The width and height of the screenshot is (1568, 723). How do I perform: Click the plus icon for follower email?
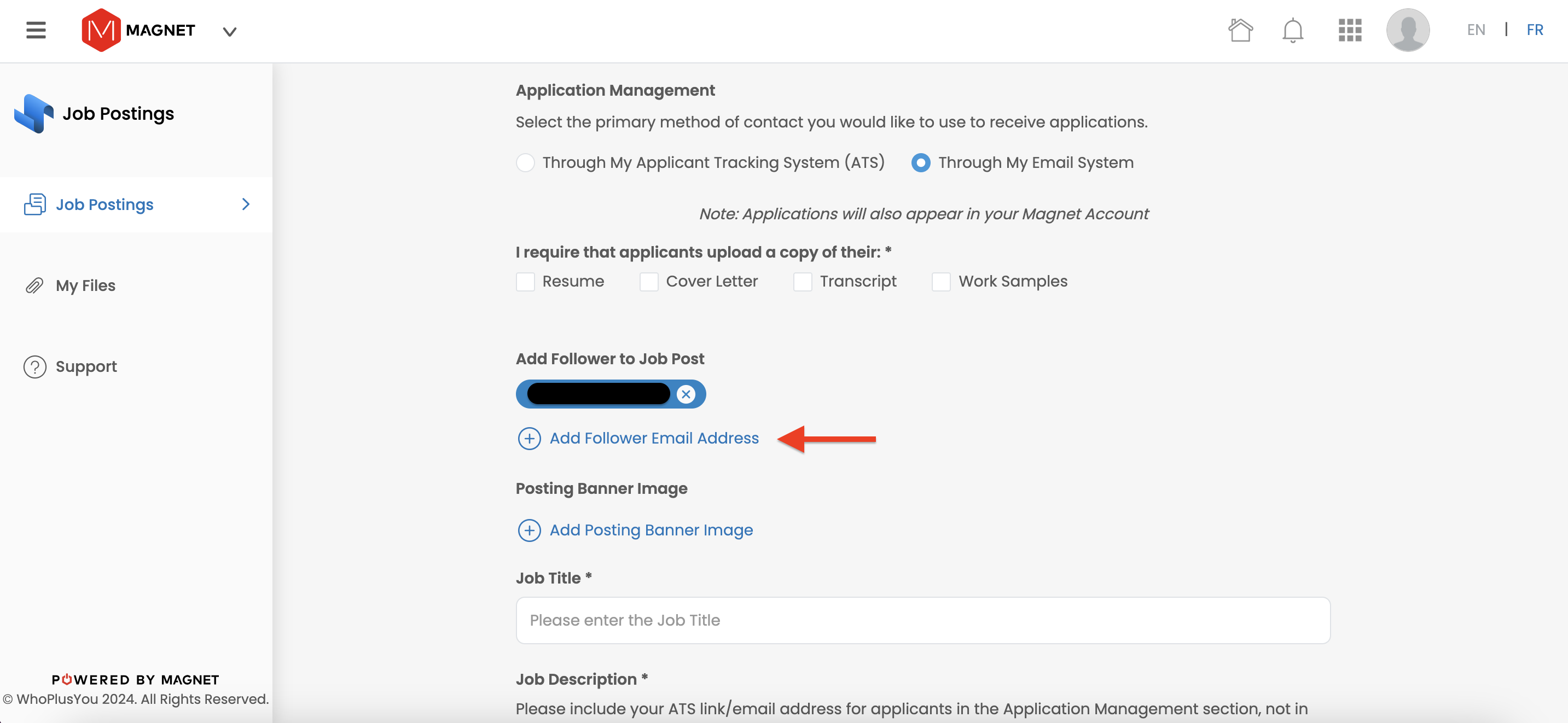(x=529, y=438)
